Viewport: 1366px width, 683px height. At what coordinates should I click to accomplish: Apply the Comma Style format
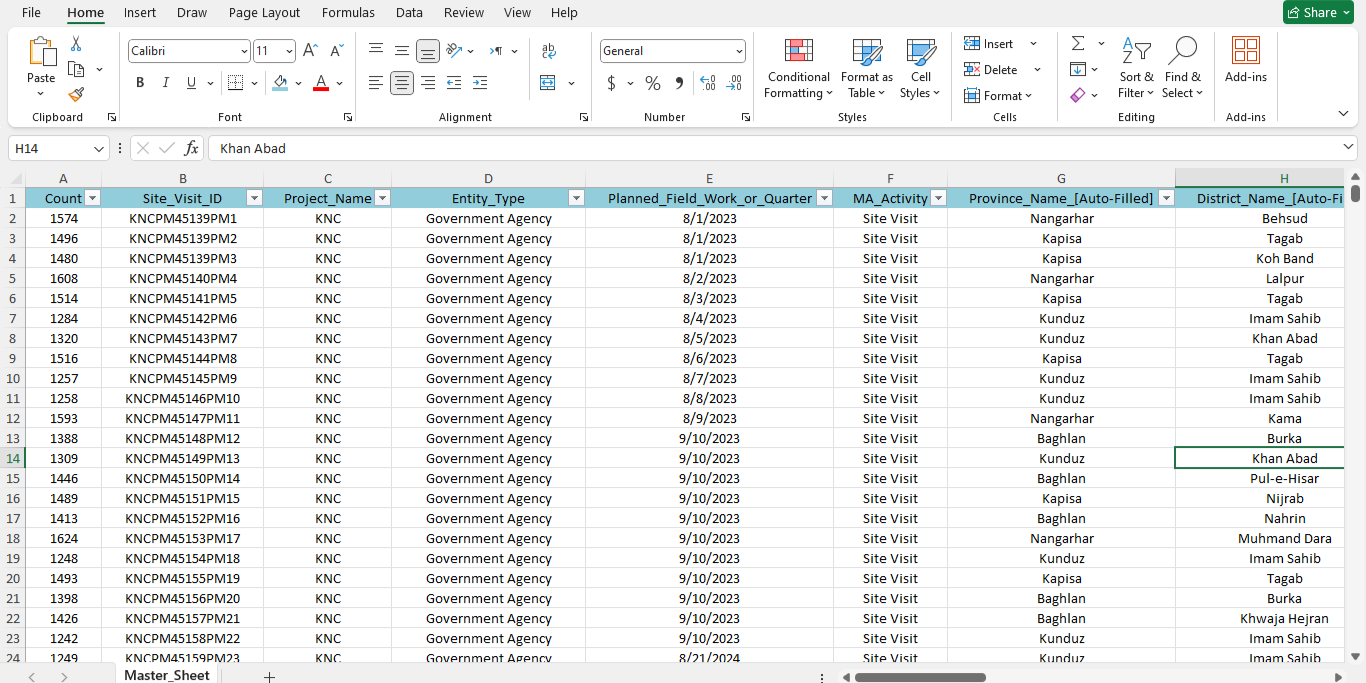pyautogui.click(x=679, y=83)
